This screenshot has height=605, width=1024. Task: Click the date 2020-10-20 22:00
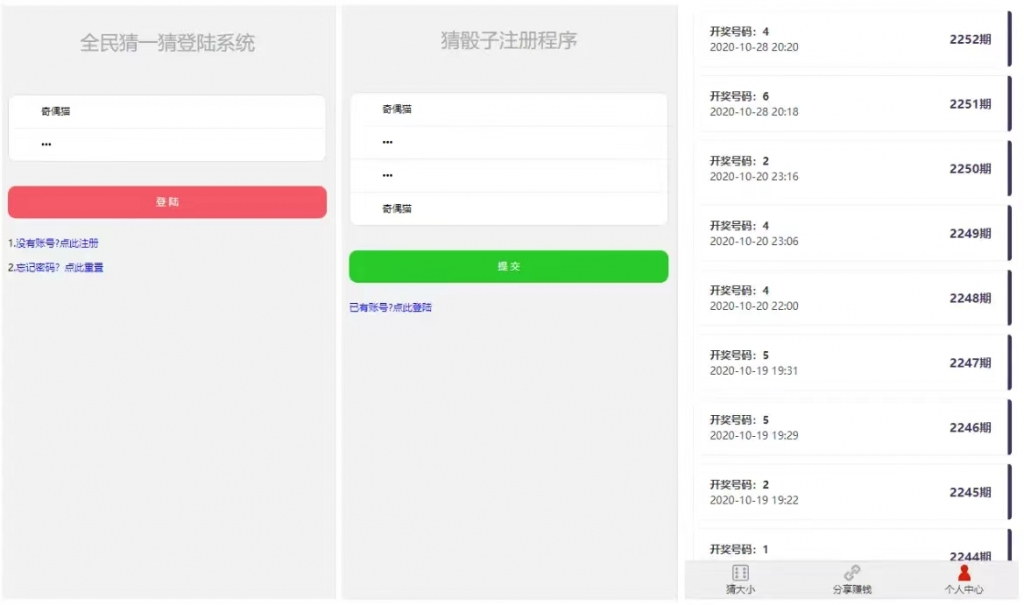[x=754, y=306]
